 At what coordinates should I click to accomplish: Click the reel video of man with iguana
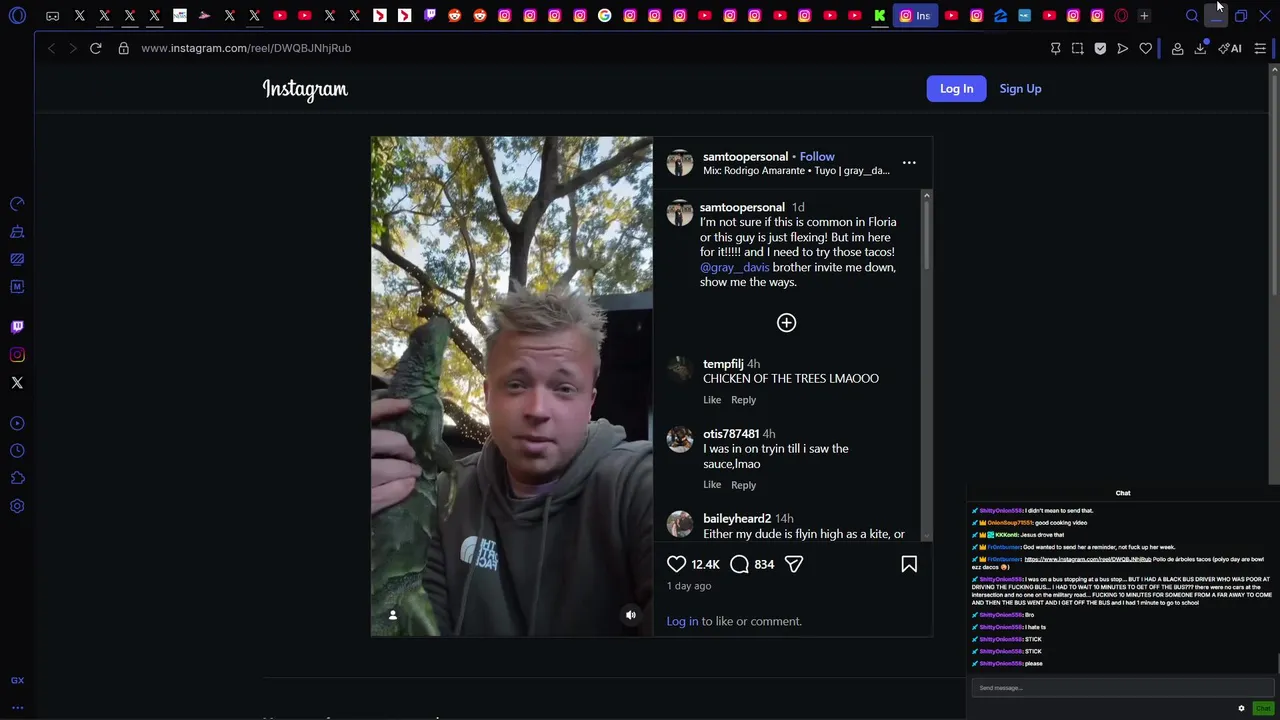click(x=512, y=386)
